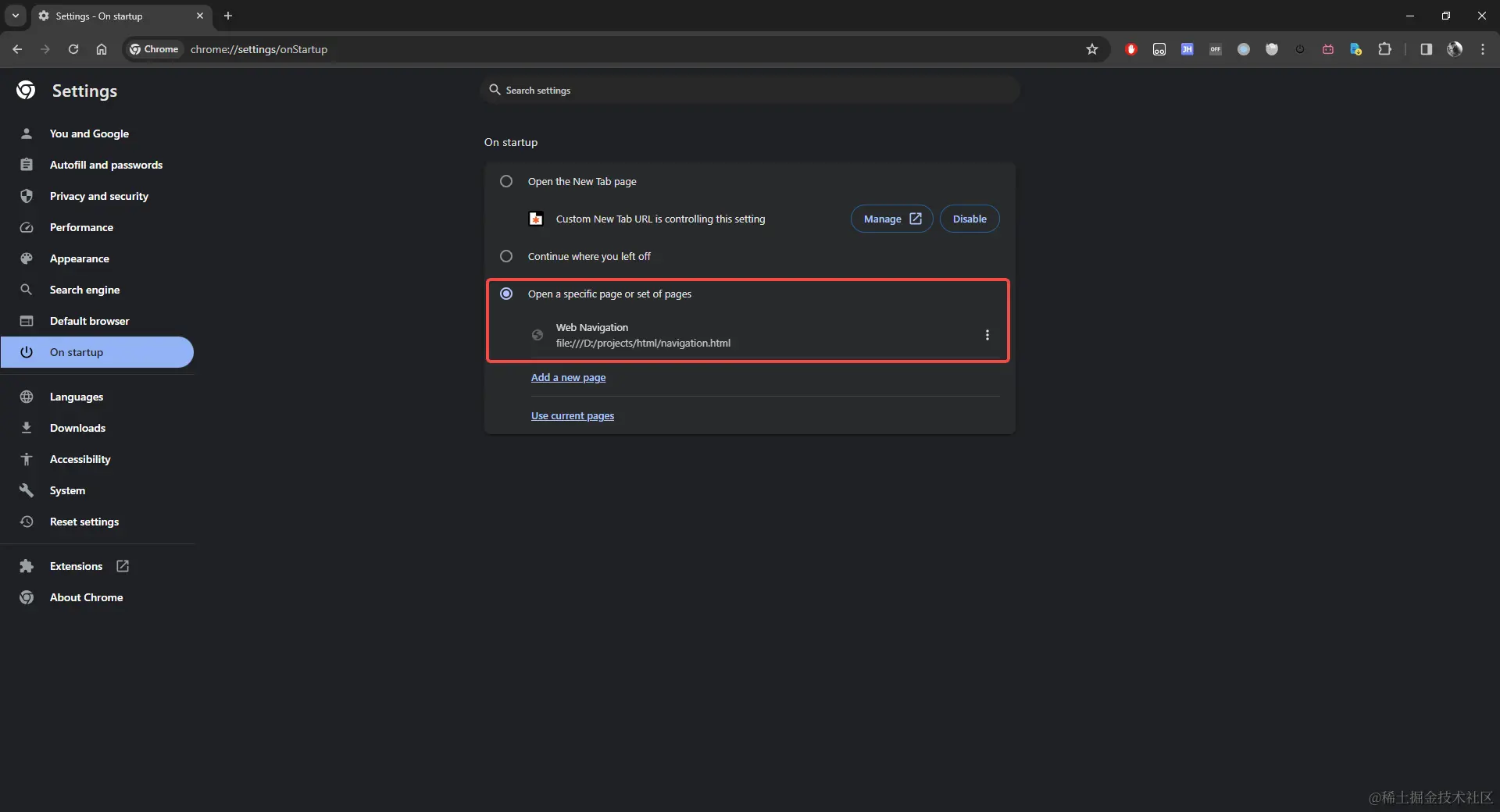Click the Settings Chrome logo
The height and width of the screenshot is (812, 1500).
[26, 91]
